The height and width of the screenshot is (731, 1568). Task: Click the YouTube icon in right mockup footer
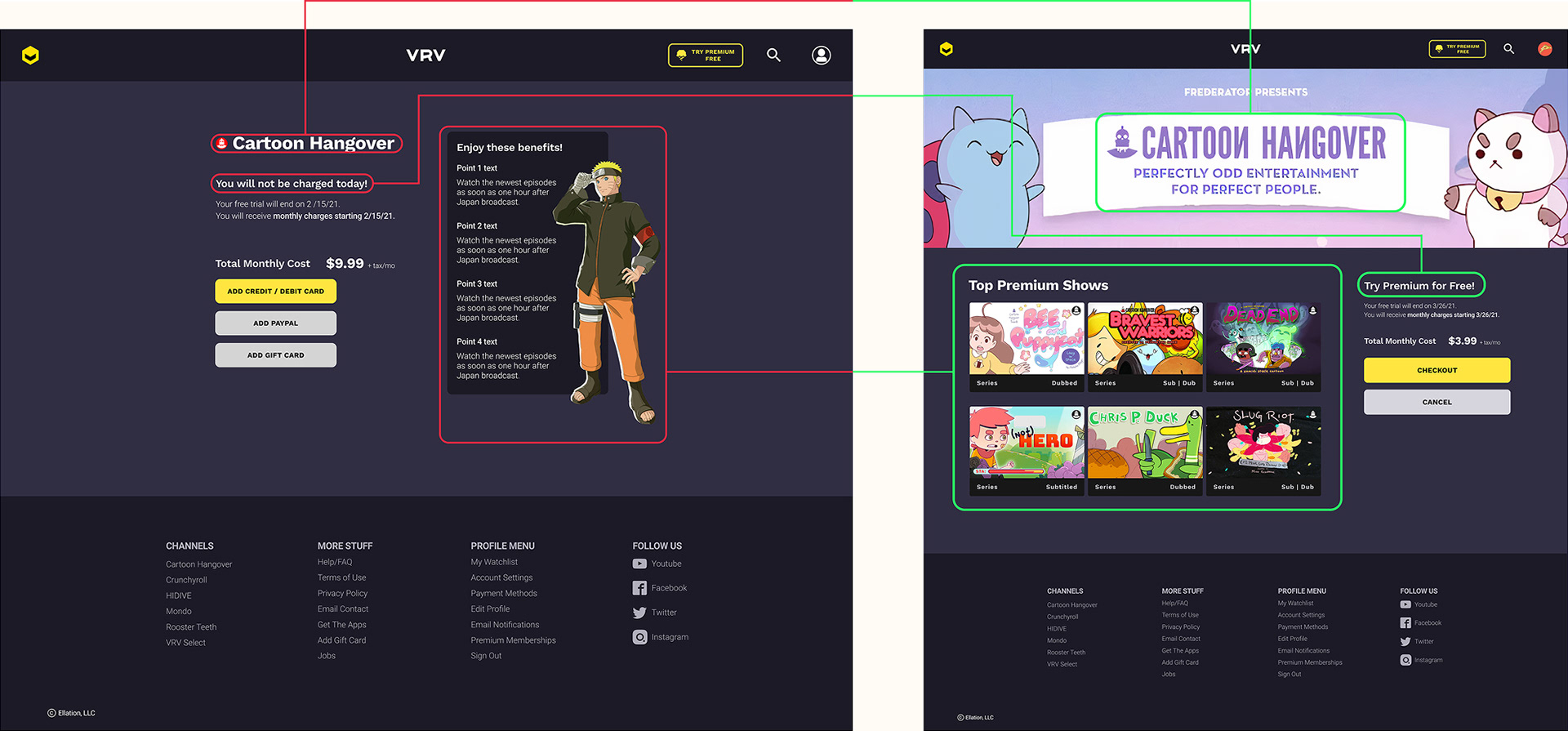coord(1405,604)
